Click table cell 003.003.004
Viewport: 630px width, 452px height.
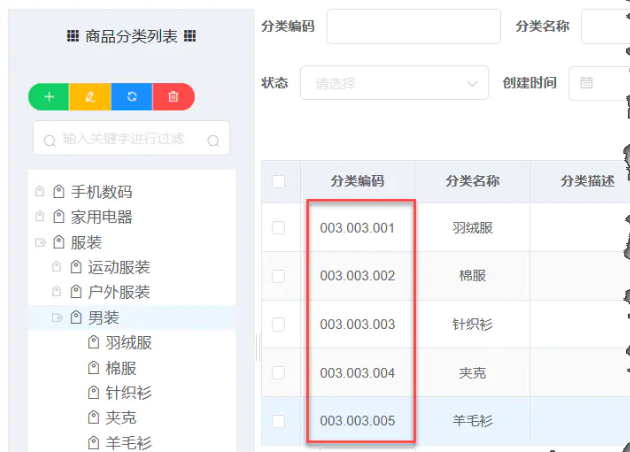click(357, 373)
